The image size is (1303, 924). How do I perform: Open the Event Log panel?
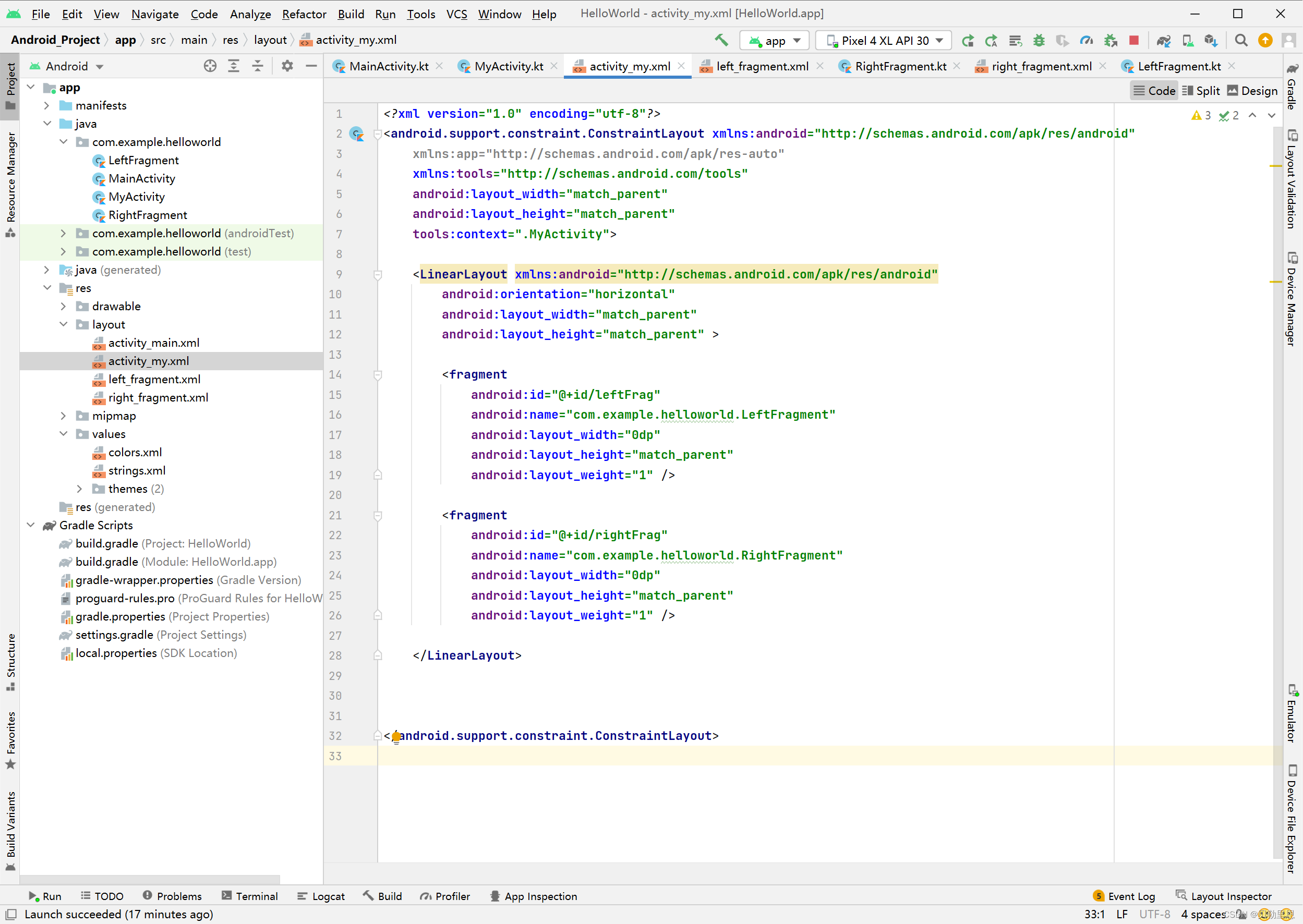(x=1124, y=896)
